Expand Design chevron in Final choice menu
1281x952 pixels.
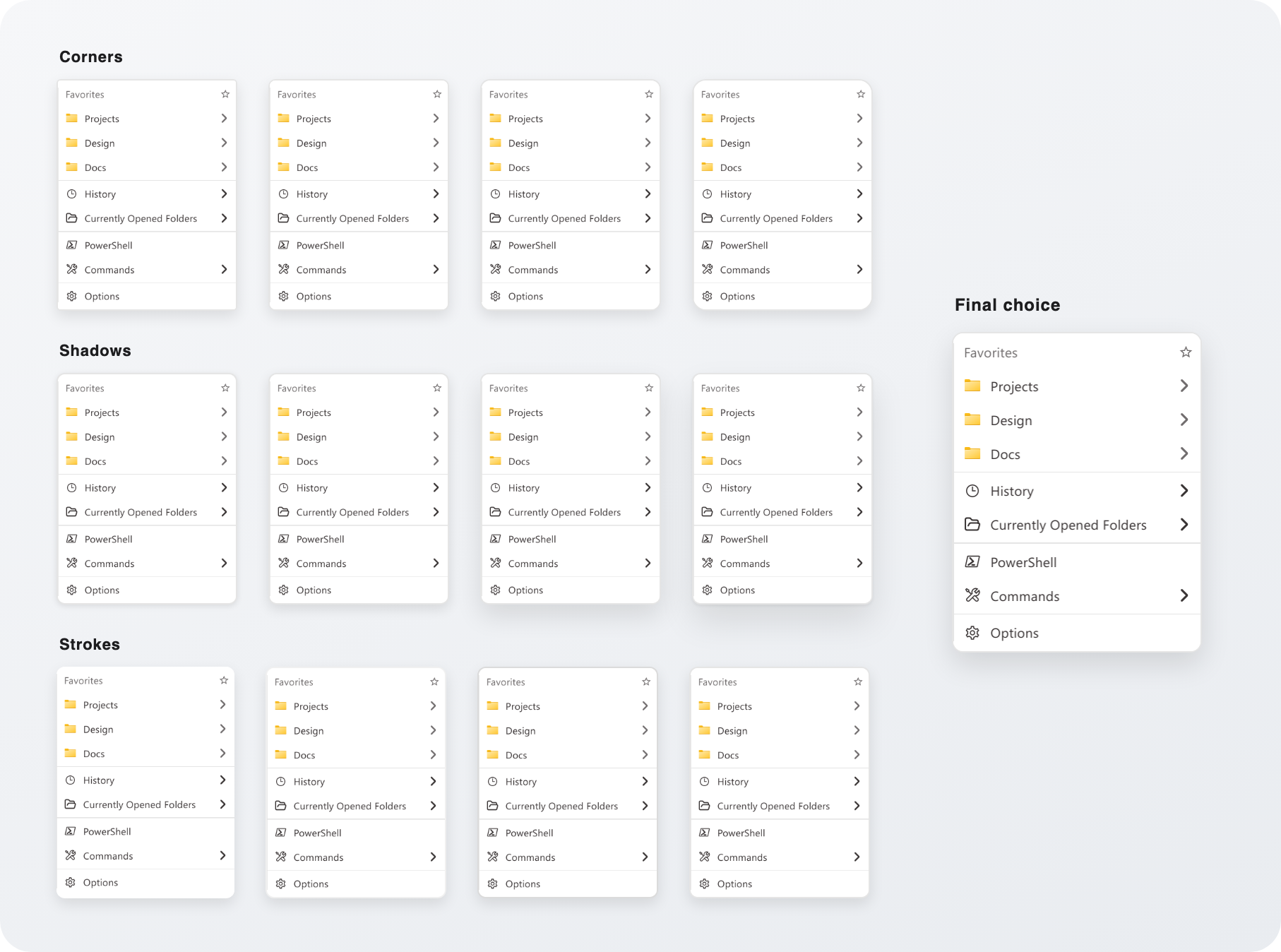[x=1184, y=420]
